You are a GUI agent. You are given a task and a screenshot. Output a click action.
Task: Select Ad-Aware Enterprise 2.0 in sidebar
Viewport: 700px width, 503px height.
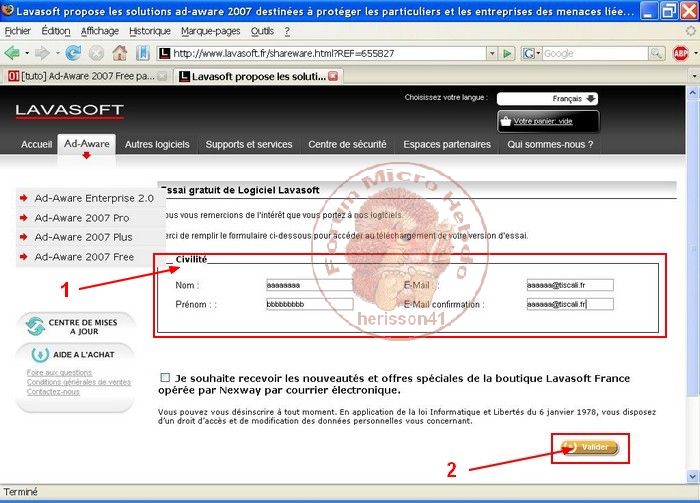point(94,198)
